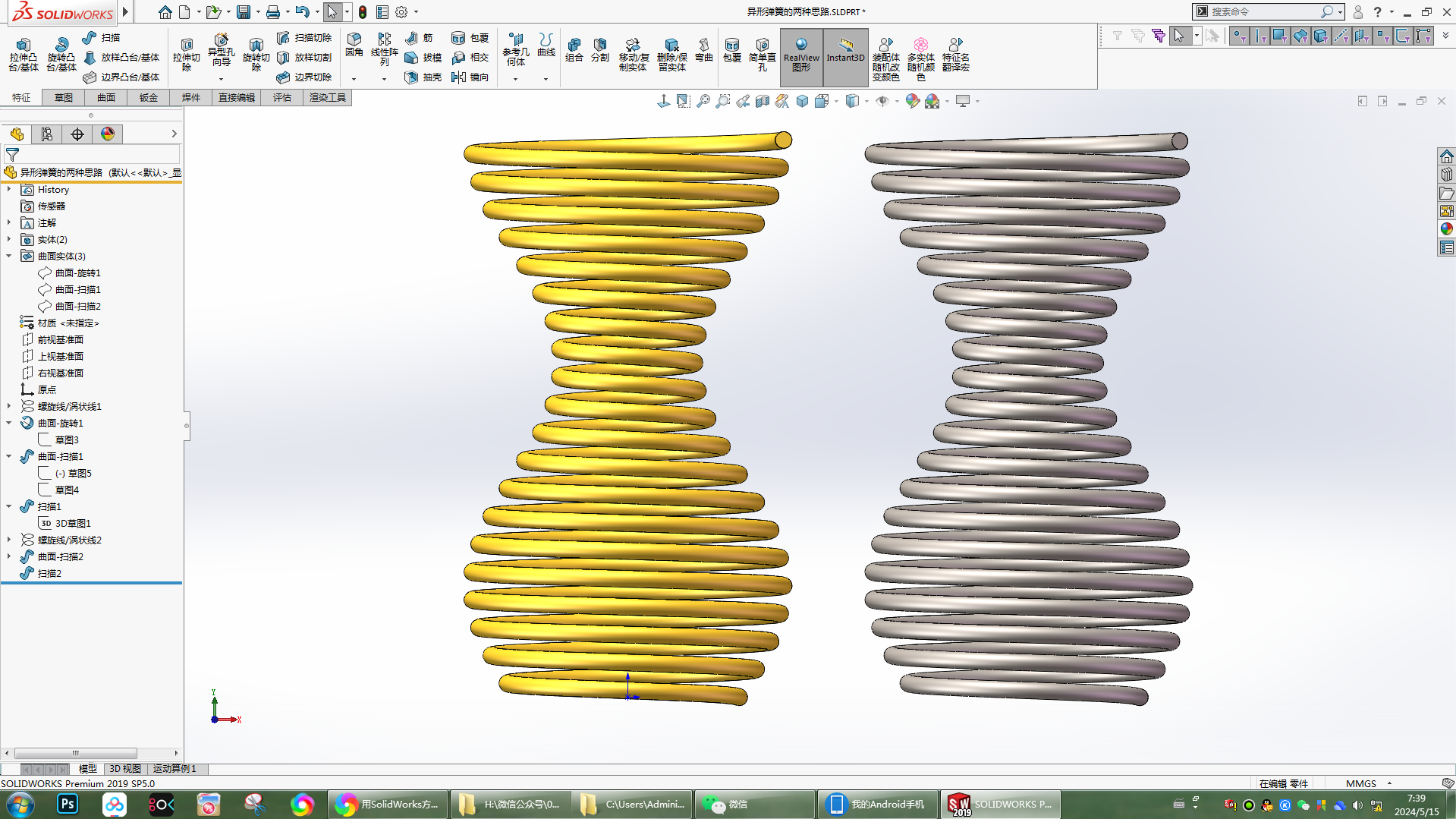Choose the 扫描切除 swept cut tool

[x=304, y=37]
